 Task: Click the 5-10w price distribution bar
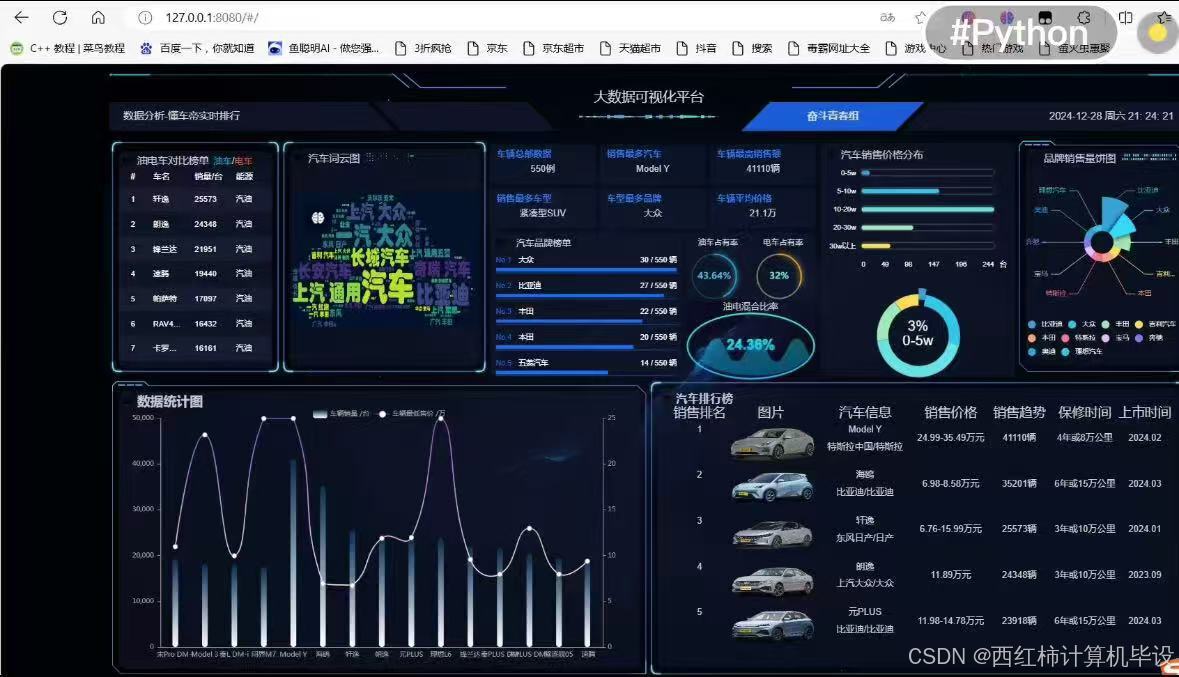coord(900,191)
